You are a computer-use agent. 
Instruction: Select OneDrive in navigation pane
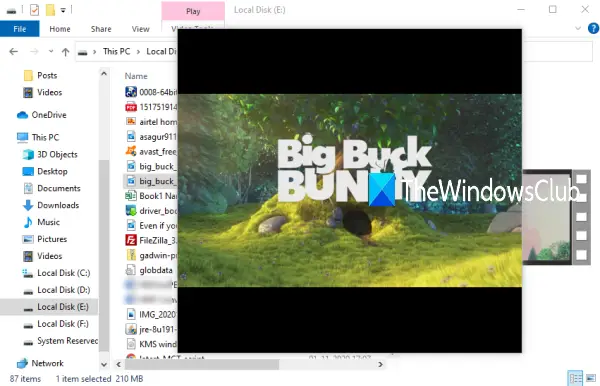[x=49, y=115]
